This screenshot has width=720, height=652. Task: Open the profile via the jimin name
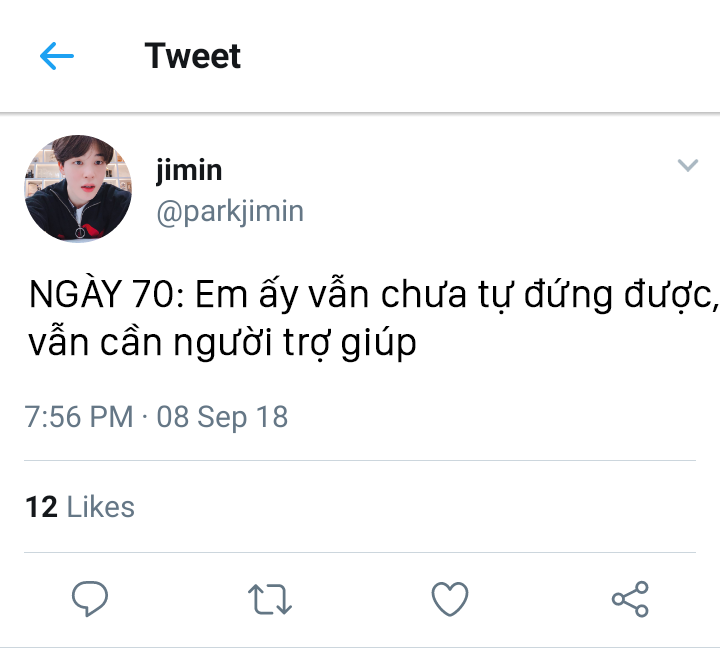(189, 170)
